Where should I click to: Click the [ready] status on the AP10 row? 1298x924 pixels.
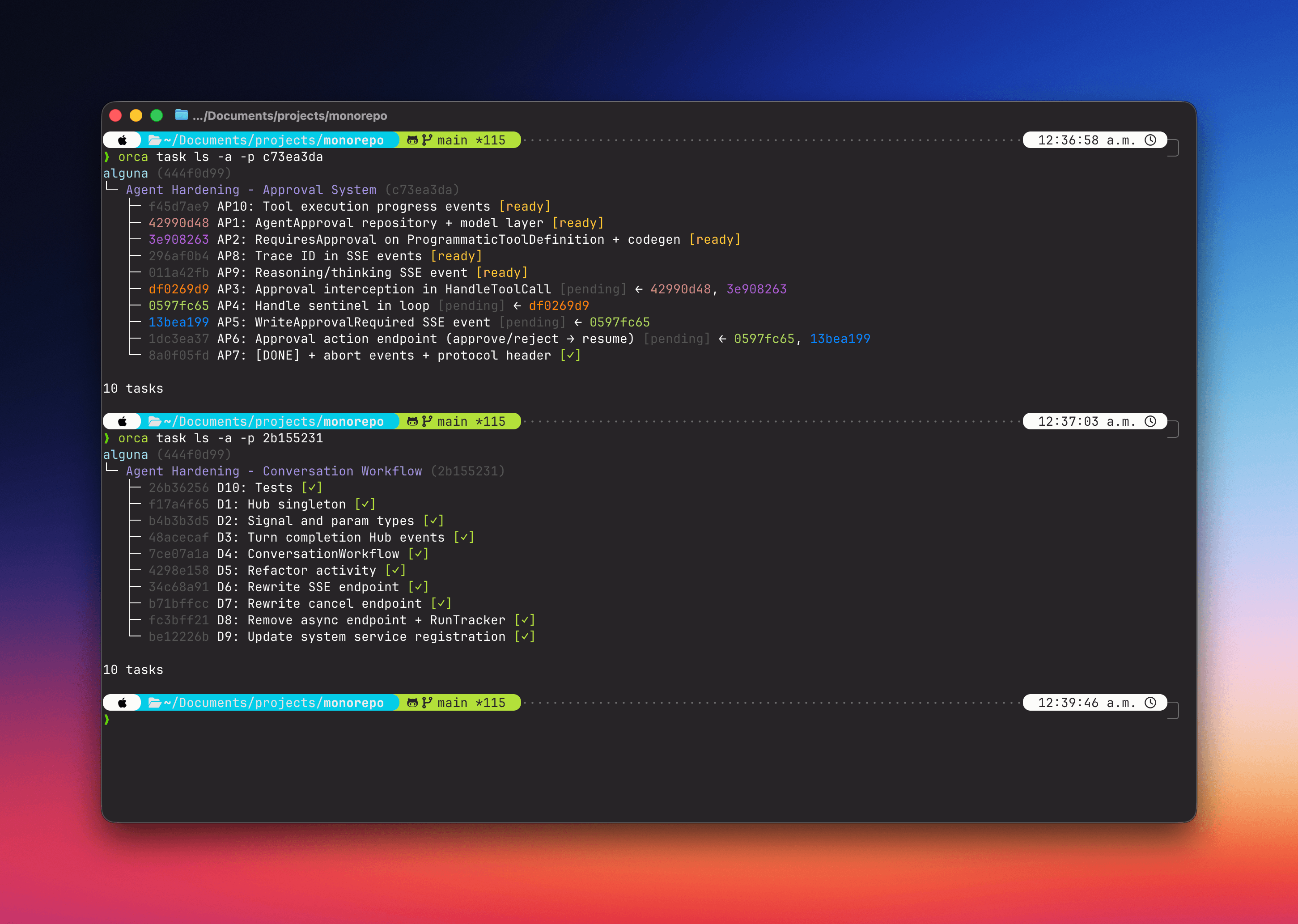[525, 207]
